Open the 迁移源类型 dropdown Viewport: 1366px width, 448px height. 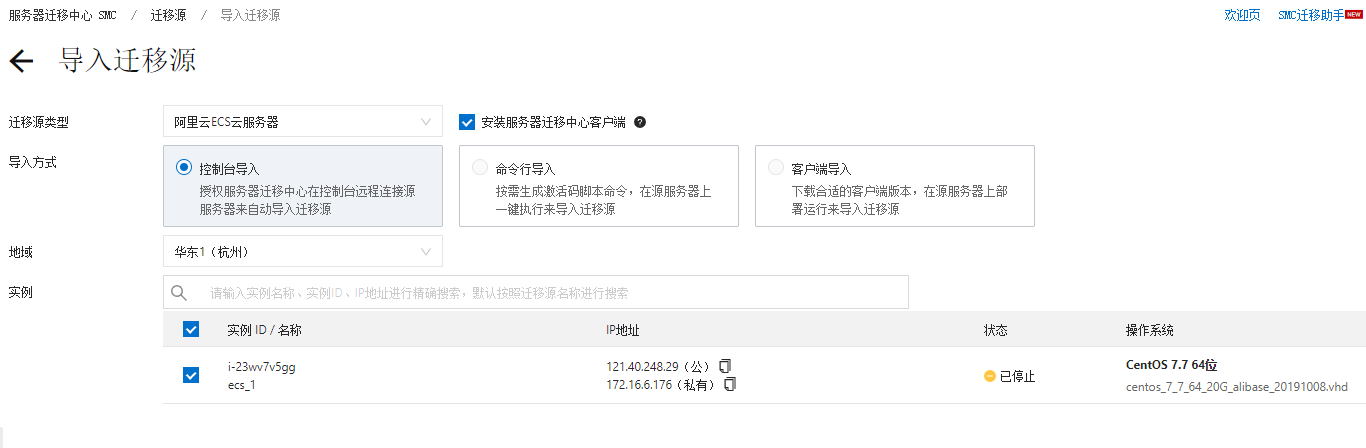(x=302, y=122)
